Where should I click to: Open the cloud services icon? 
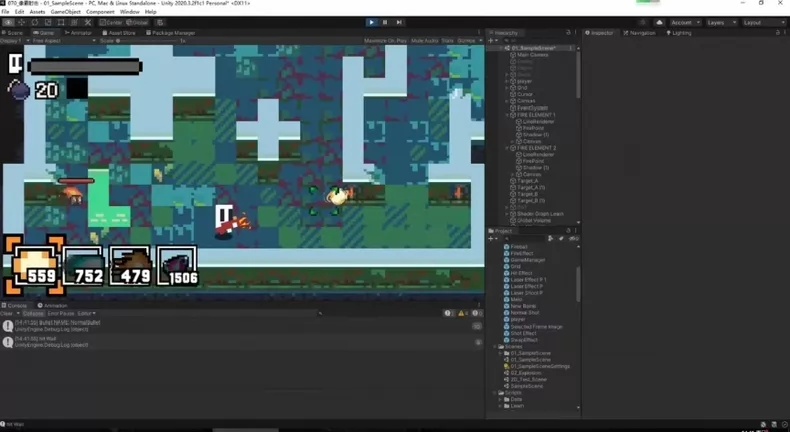tap(659, 22)
